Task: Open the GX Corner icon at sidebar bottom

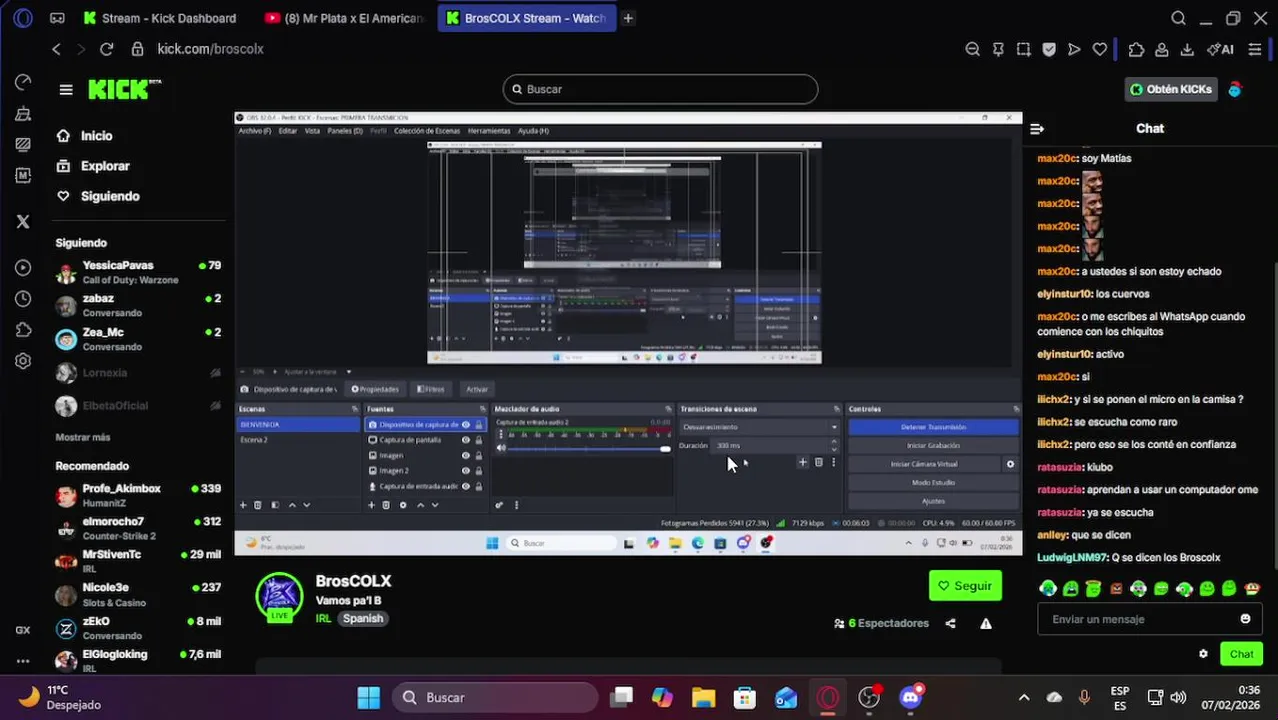Action: click(23, 630)
